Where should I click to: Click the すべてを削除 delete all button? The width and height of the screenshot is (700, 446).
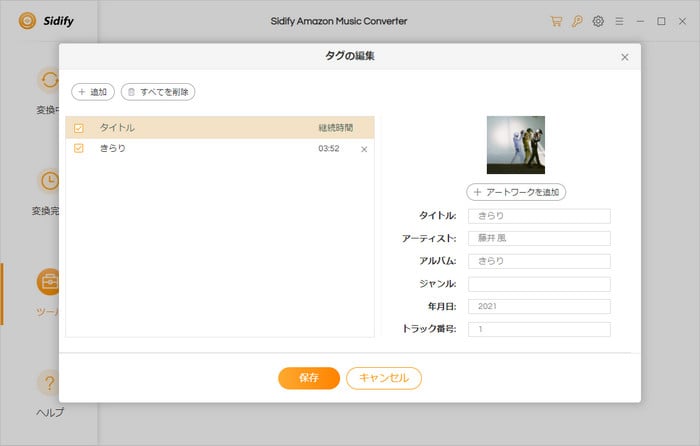tap(158, 92)
